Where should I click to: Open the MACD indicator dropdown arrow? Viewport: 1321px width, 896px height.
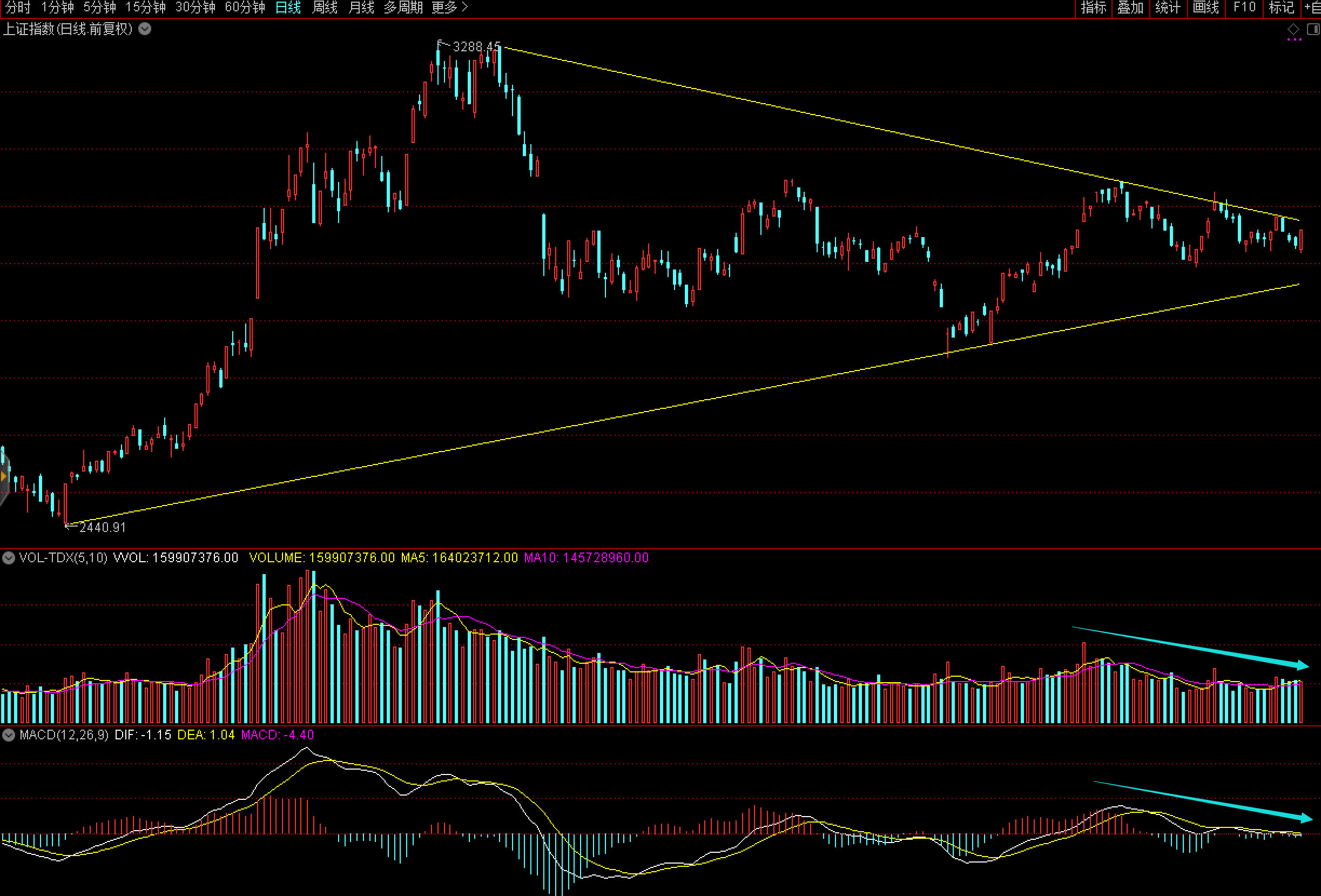tap(8, 735)
